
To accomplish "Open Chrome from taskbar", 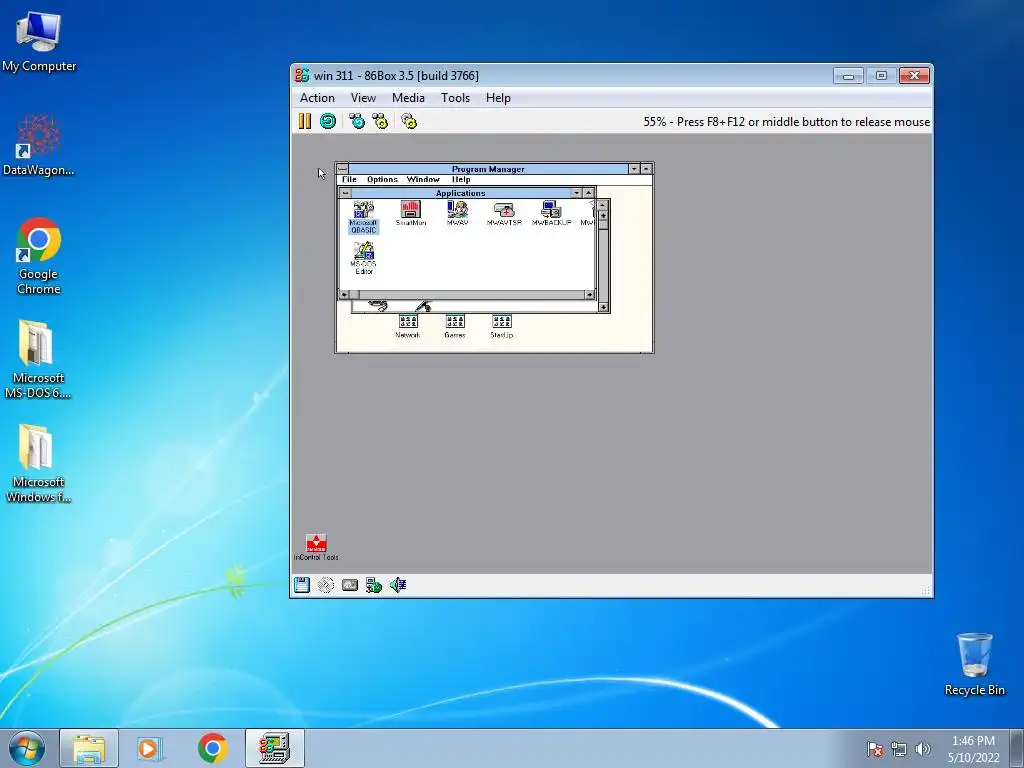I will click(x=212, y=748).
